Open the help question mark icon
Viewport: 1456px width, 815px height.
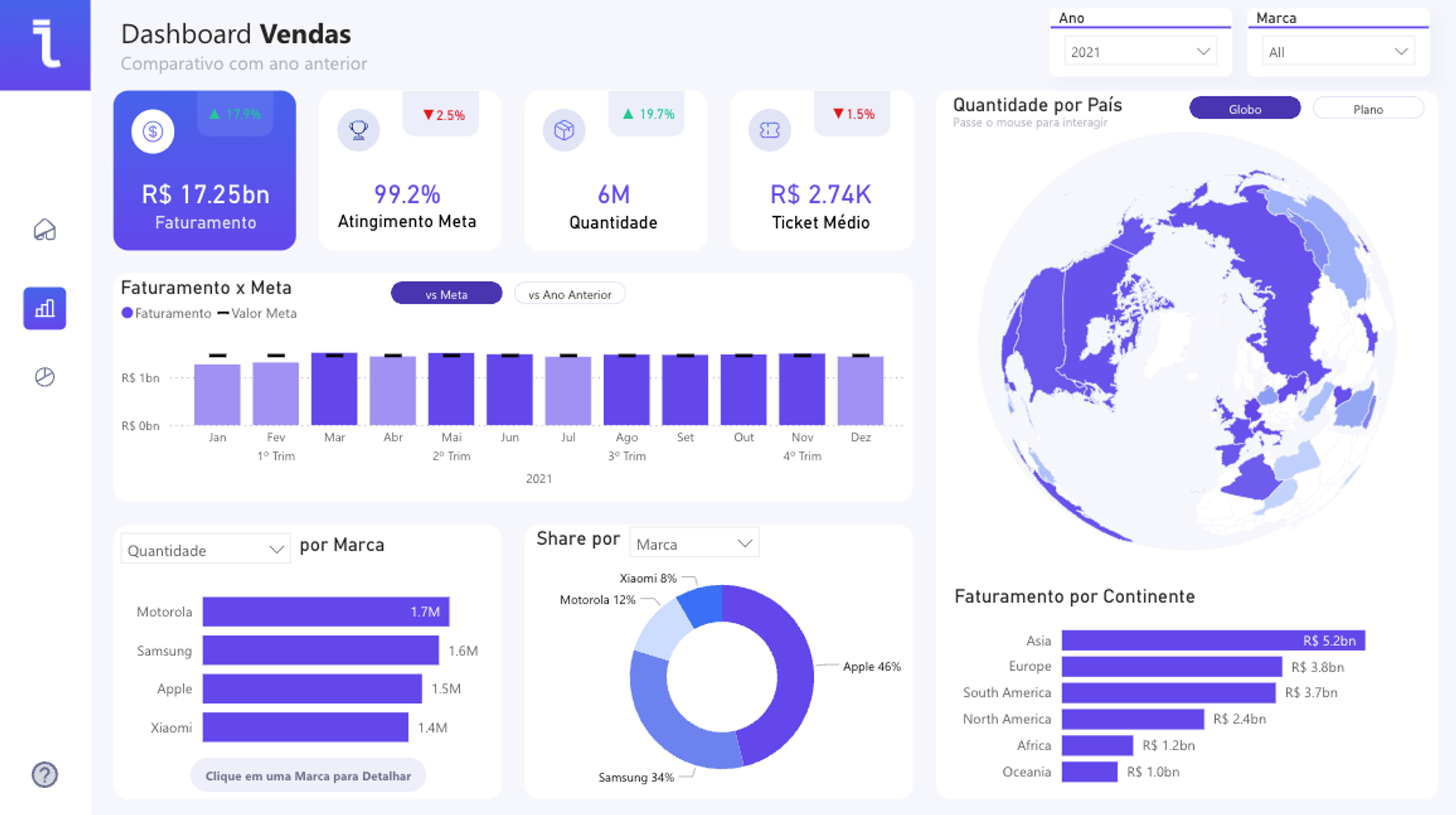(44, 774)
